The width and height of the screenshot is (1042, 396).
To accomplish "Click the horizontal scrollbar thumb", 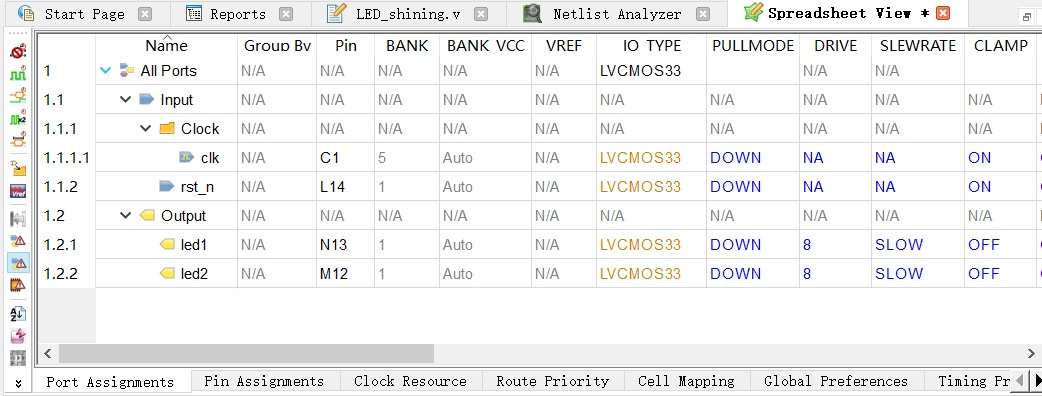I will point(246,353).
